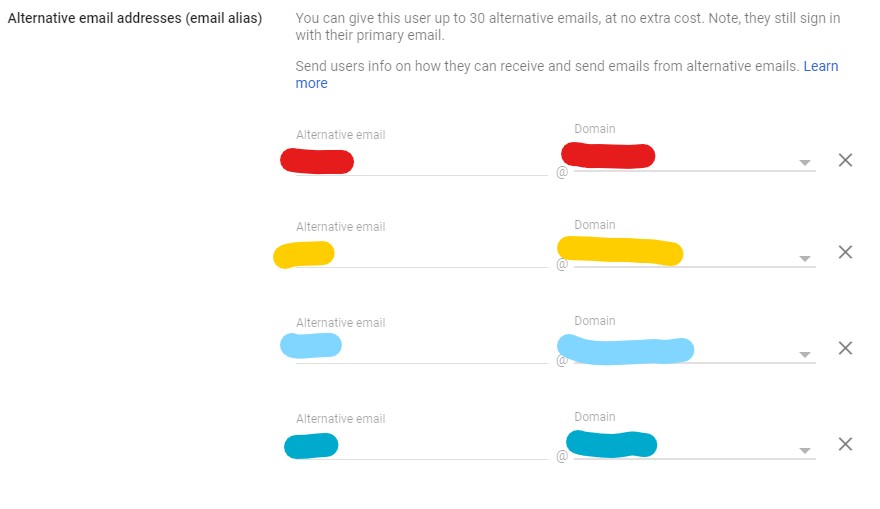Expand the first row's Domain dropdown arrow
The height and width of the screenshot is (509, 880).
click(804, 163)
